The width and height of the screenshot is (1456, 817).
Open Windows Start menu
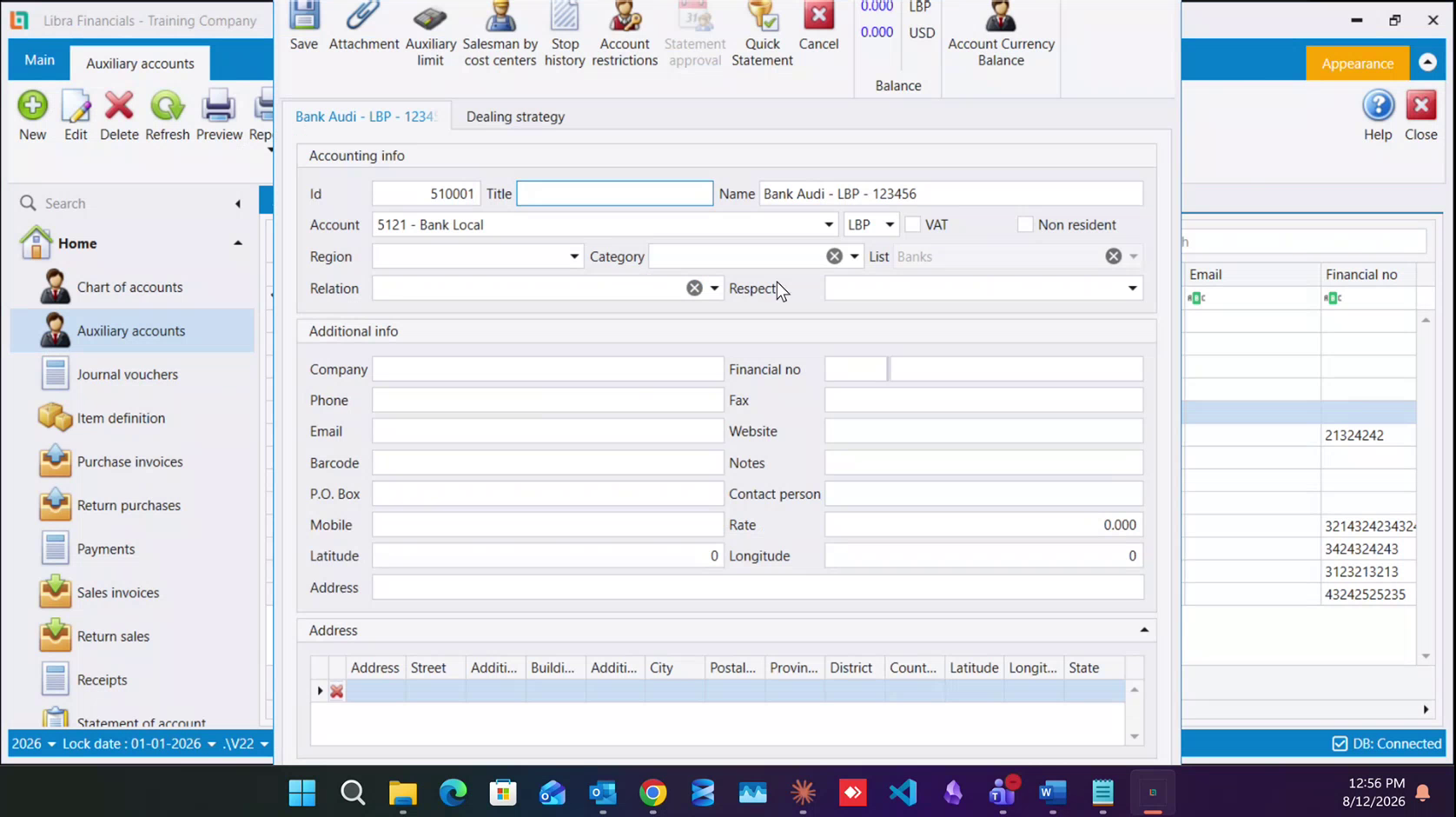302,792
